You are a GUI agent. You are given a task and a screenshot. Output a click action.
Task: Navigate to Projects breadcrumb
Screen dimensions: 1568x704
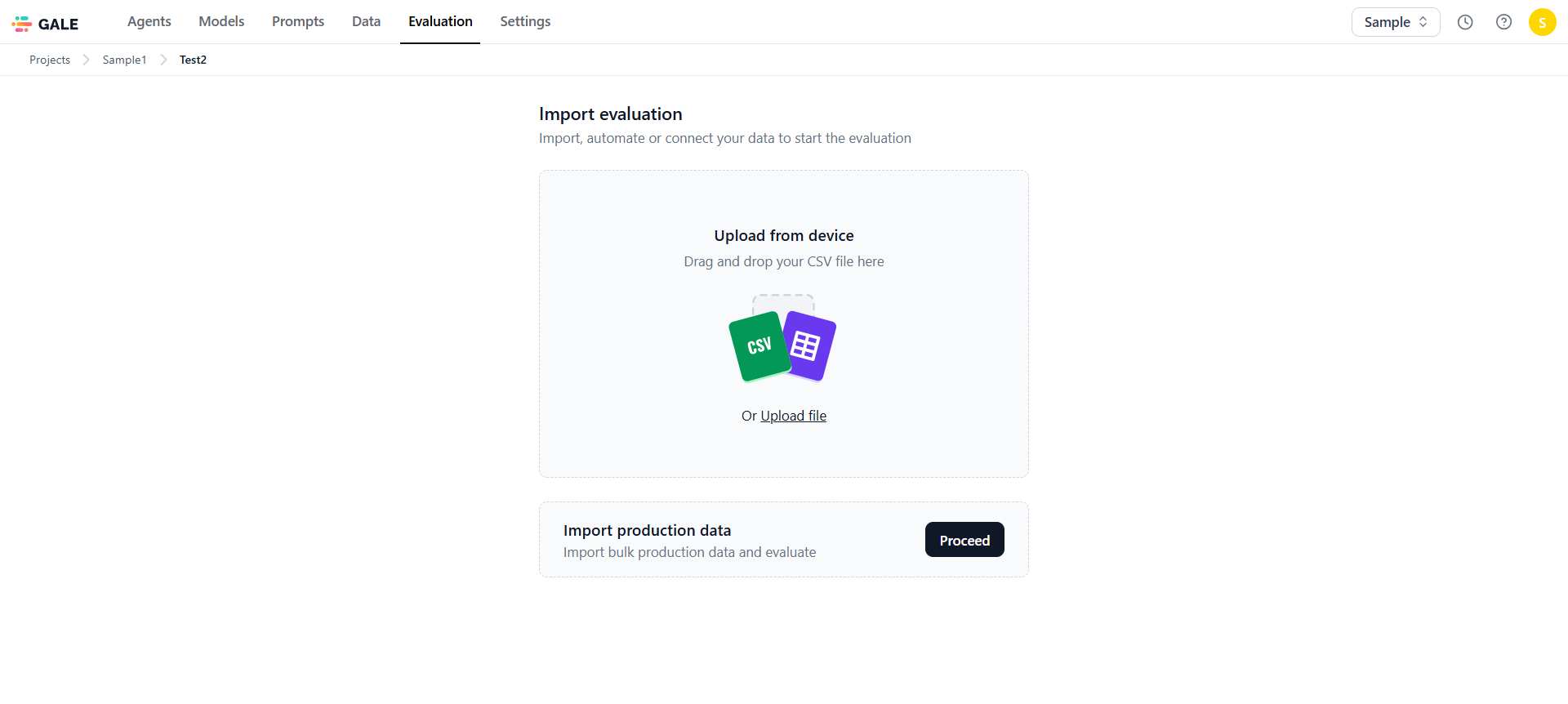(50, 60)
